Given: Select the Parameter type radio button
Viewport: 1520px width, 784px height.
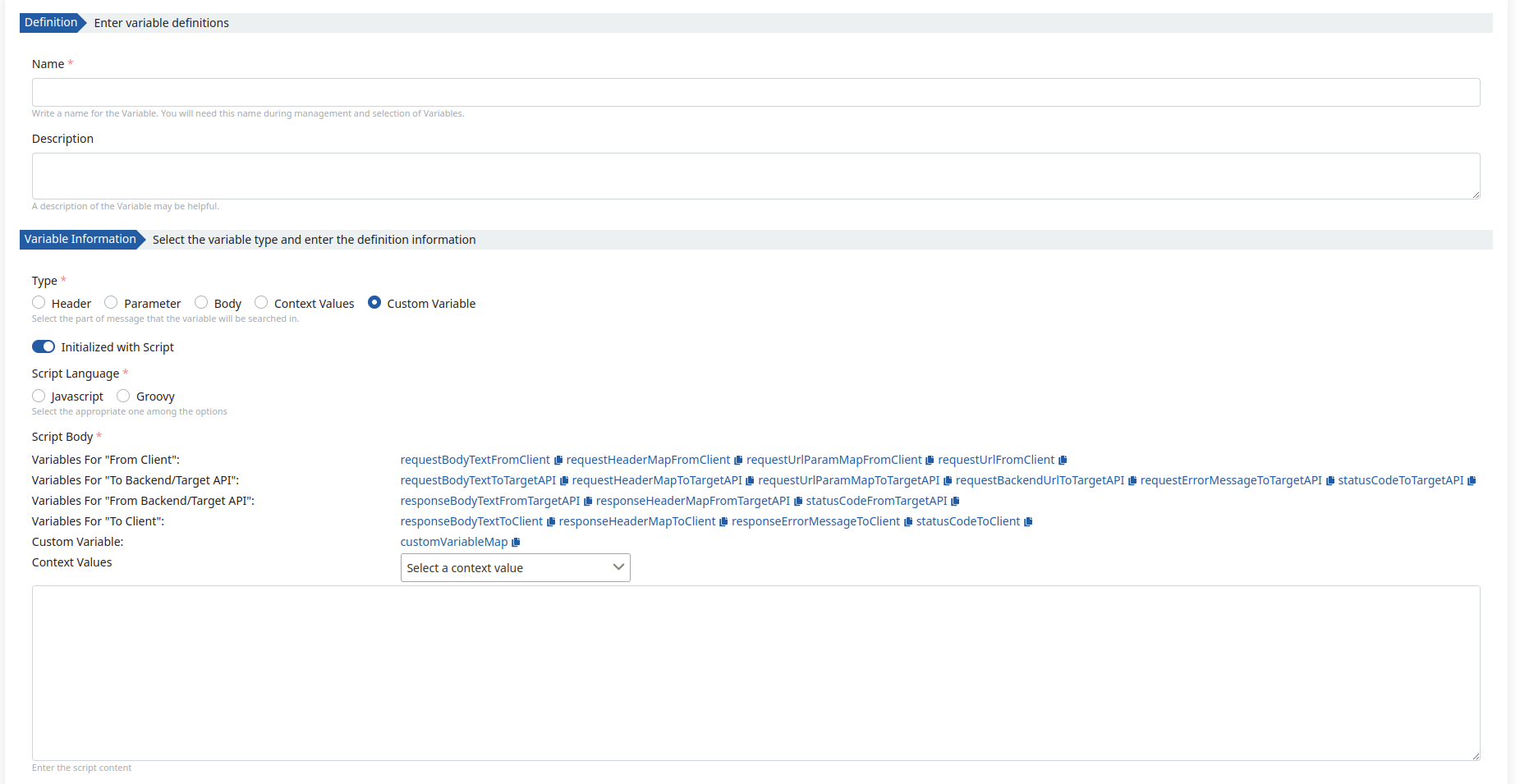Looking at the screenshot, I should point(111,303).
